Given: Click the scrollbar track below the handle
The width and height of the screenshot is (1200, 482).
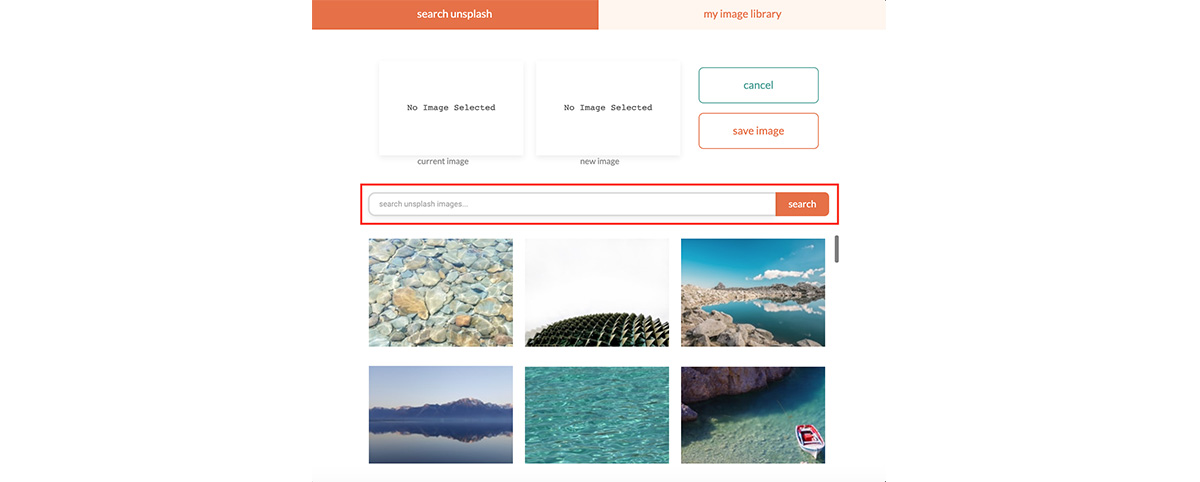Looking at the screenshot, I should [x=837, y=360].
